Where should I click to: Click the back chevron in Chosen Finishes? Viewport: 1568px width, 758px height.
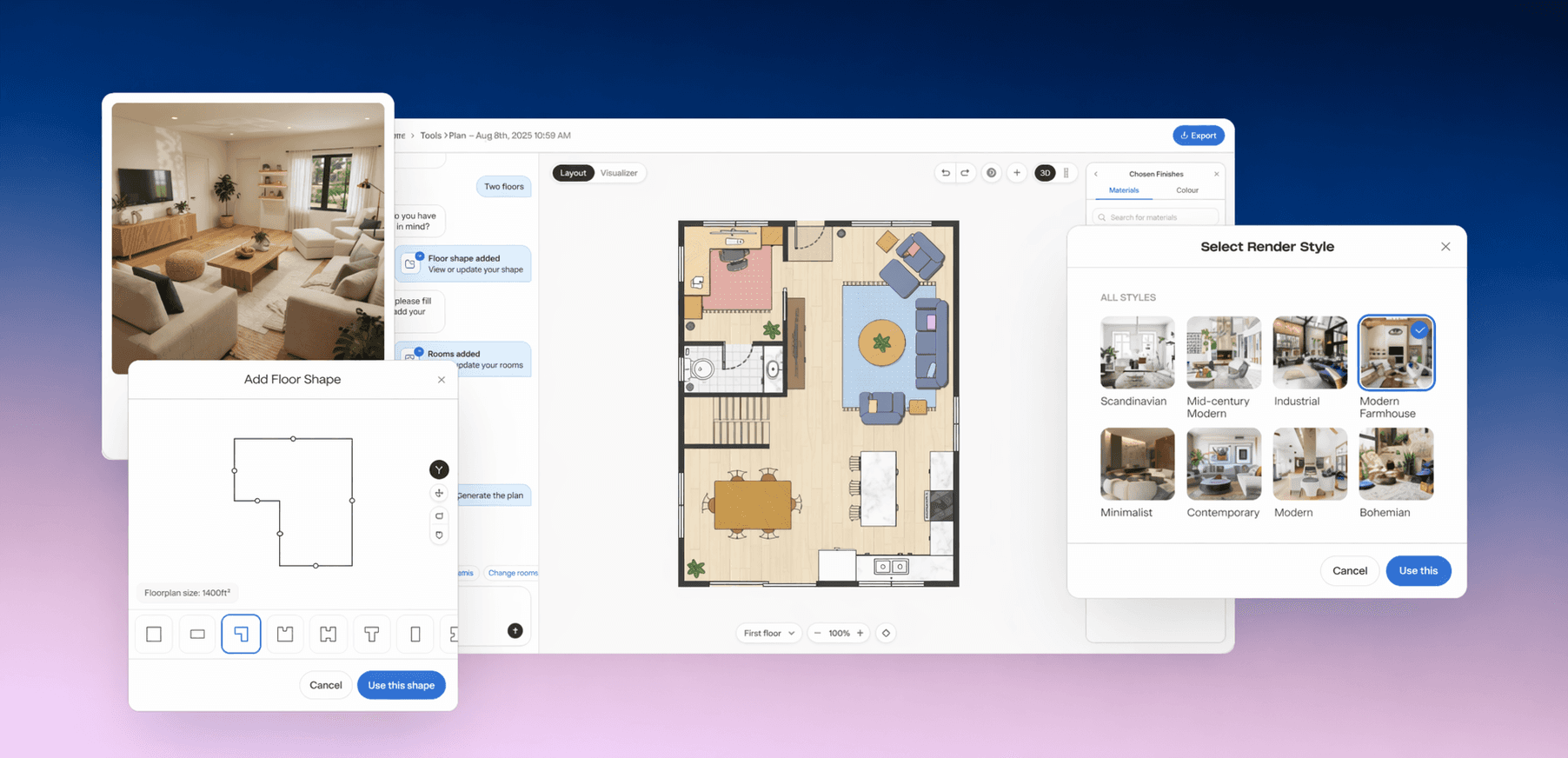1096,174
